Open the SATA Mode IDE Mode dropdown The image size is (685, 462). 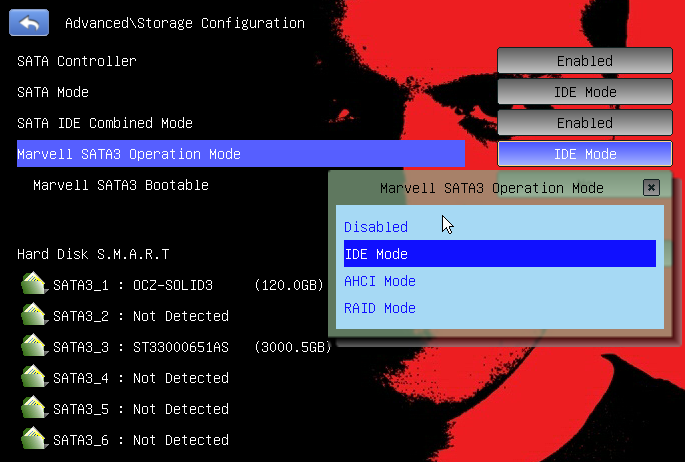tap(585, 92)
